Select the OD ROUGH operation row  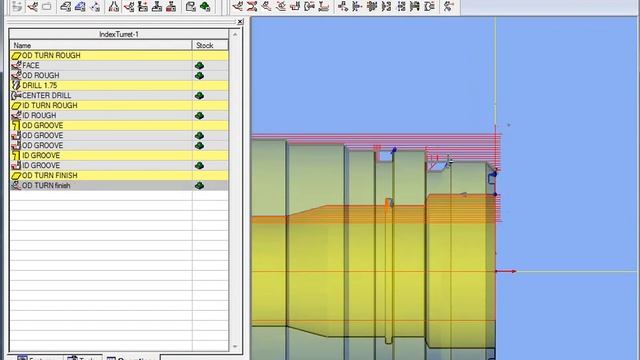tap(119, 76)
